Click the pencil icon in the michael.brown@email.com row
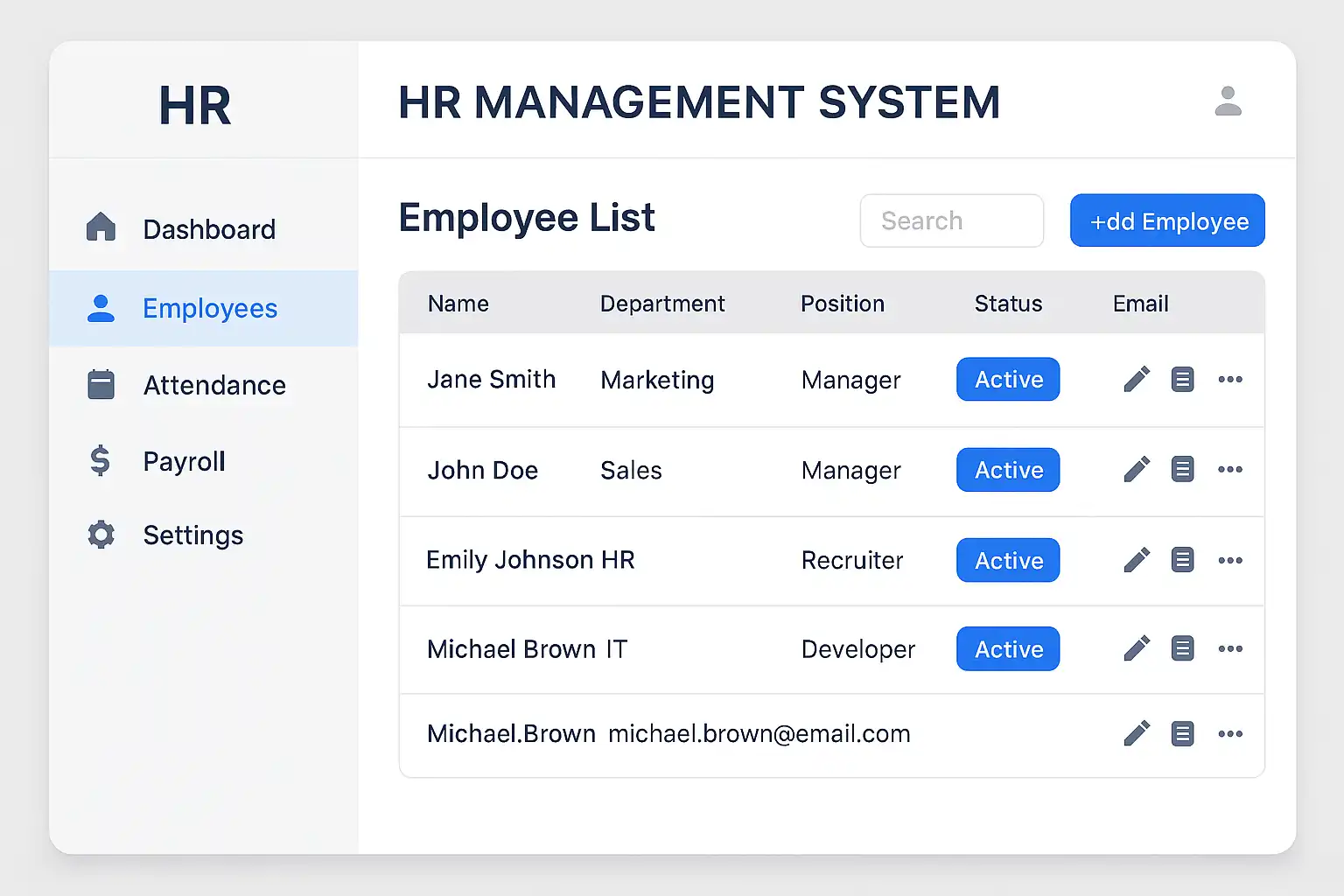Image resolution: width=1344 pixels, height=896 pixels. coord(1137,733)
